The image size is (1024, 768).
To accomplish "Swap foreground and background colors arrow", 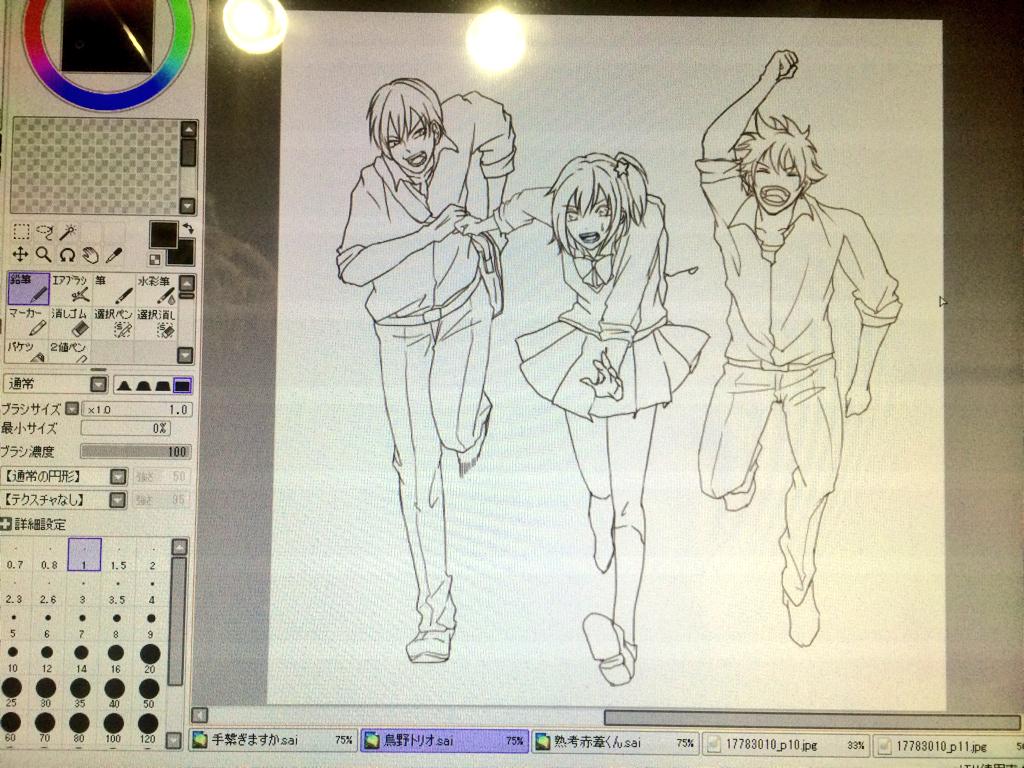I will pyautogui.click(x=188, y=228).
